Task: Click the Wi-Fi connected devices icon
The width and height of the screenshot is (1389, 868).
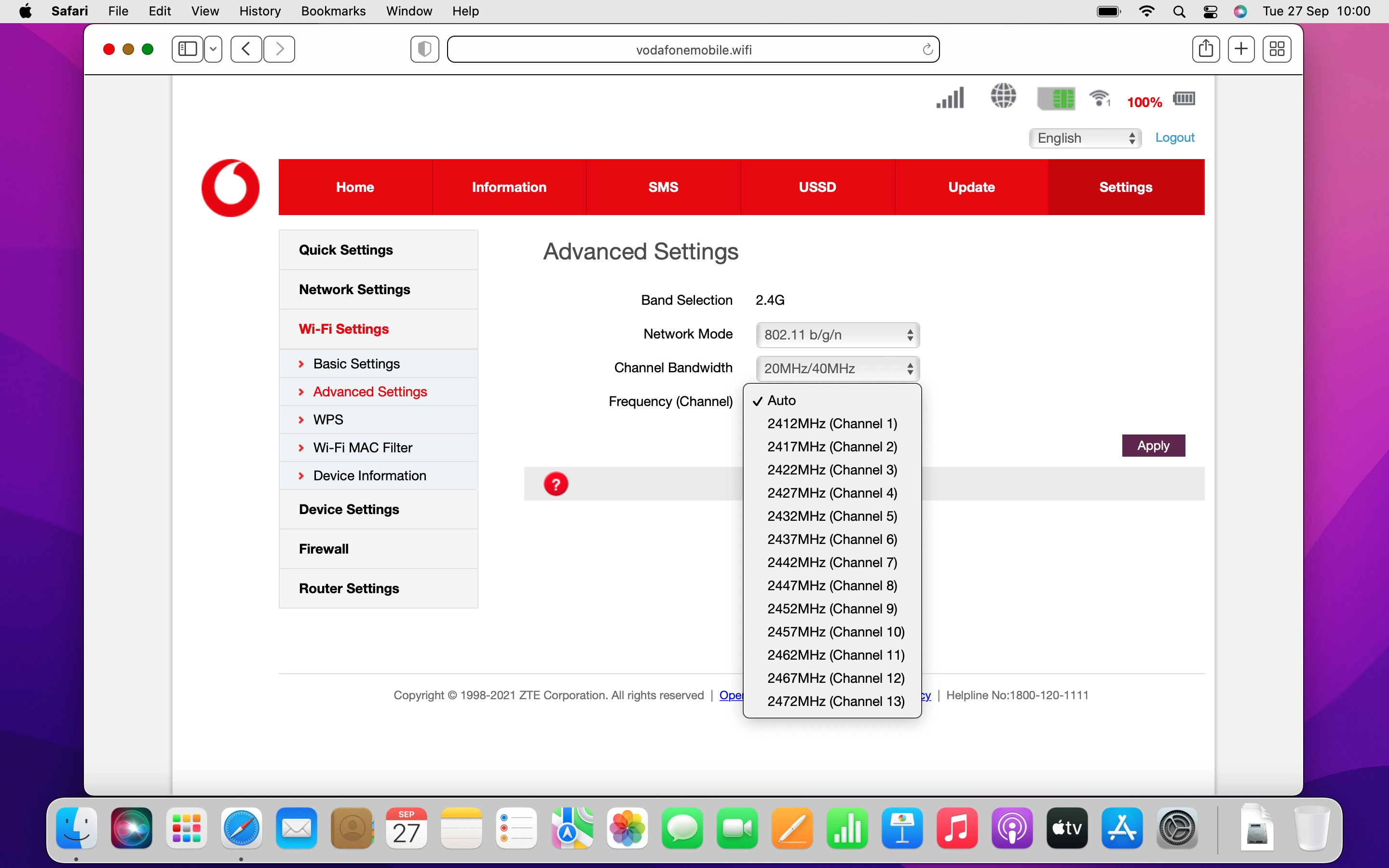Action: [x=1099, y=98]
